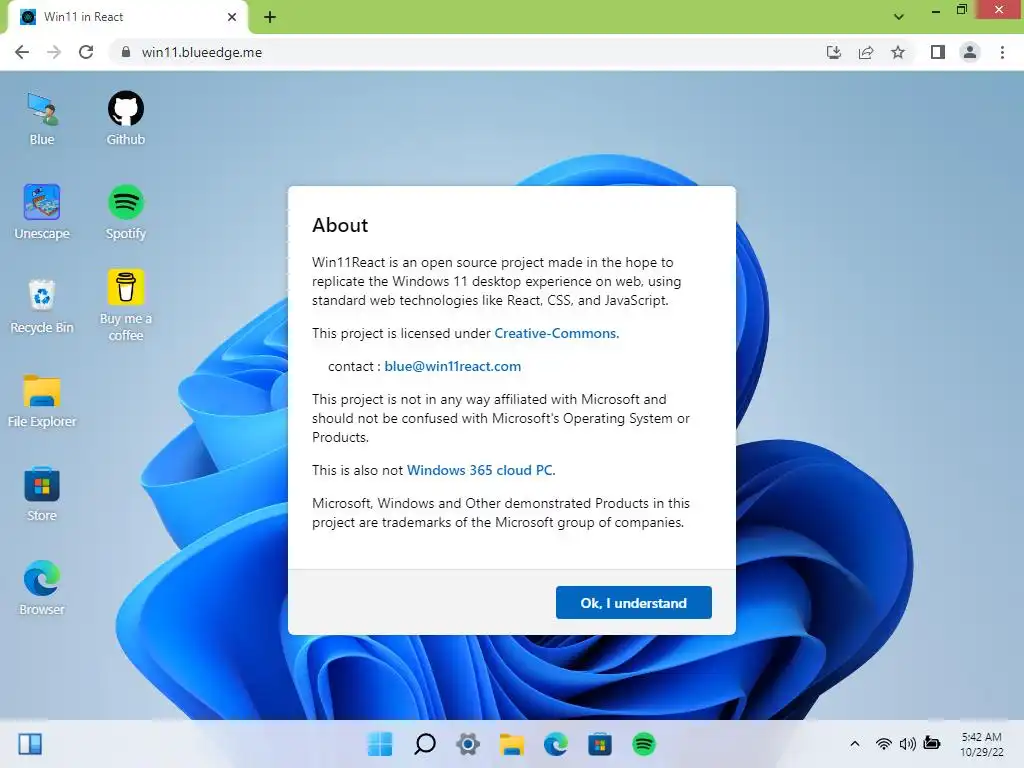Launch the Browser desktop icon
Image resolution: width=1024 pixels, height=768 pixels.
[42, 588]
